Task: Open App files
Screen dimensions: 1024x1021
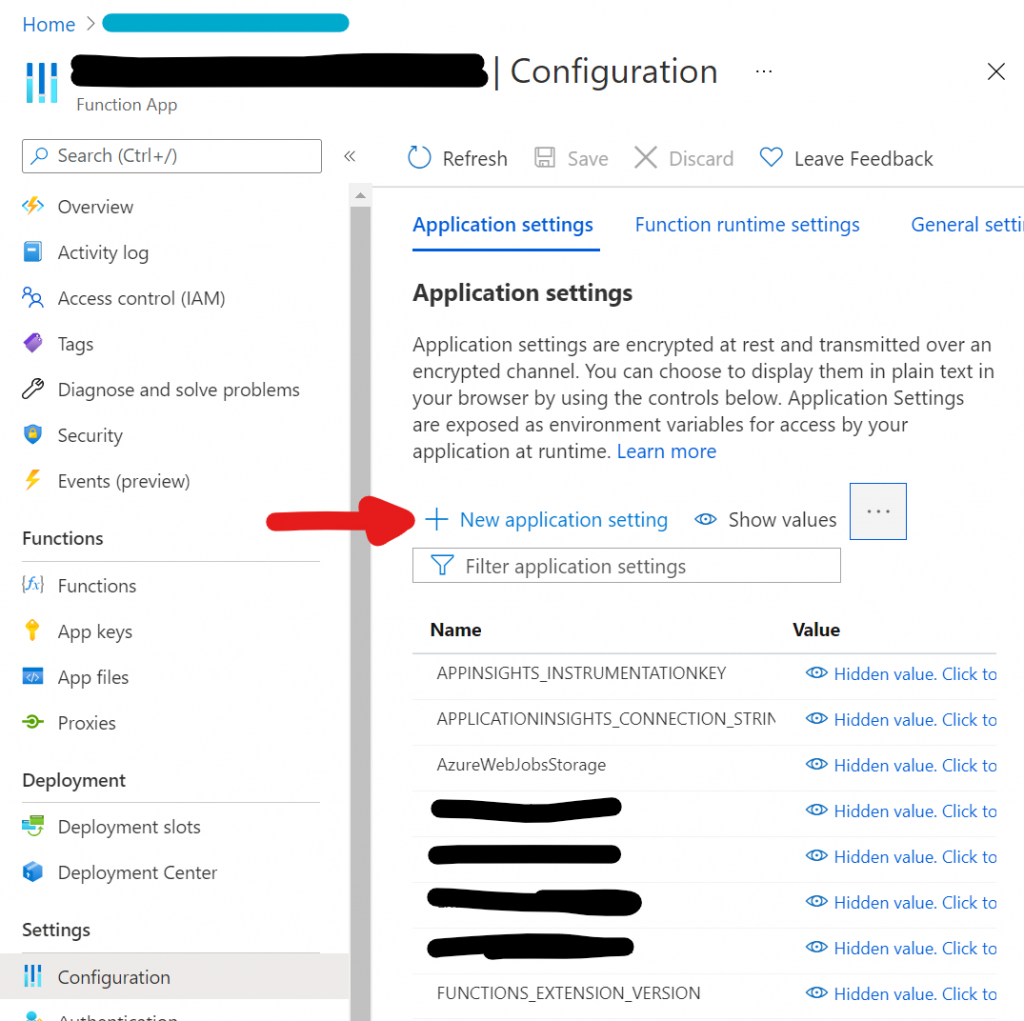Action: [x=93, y=677]
